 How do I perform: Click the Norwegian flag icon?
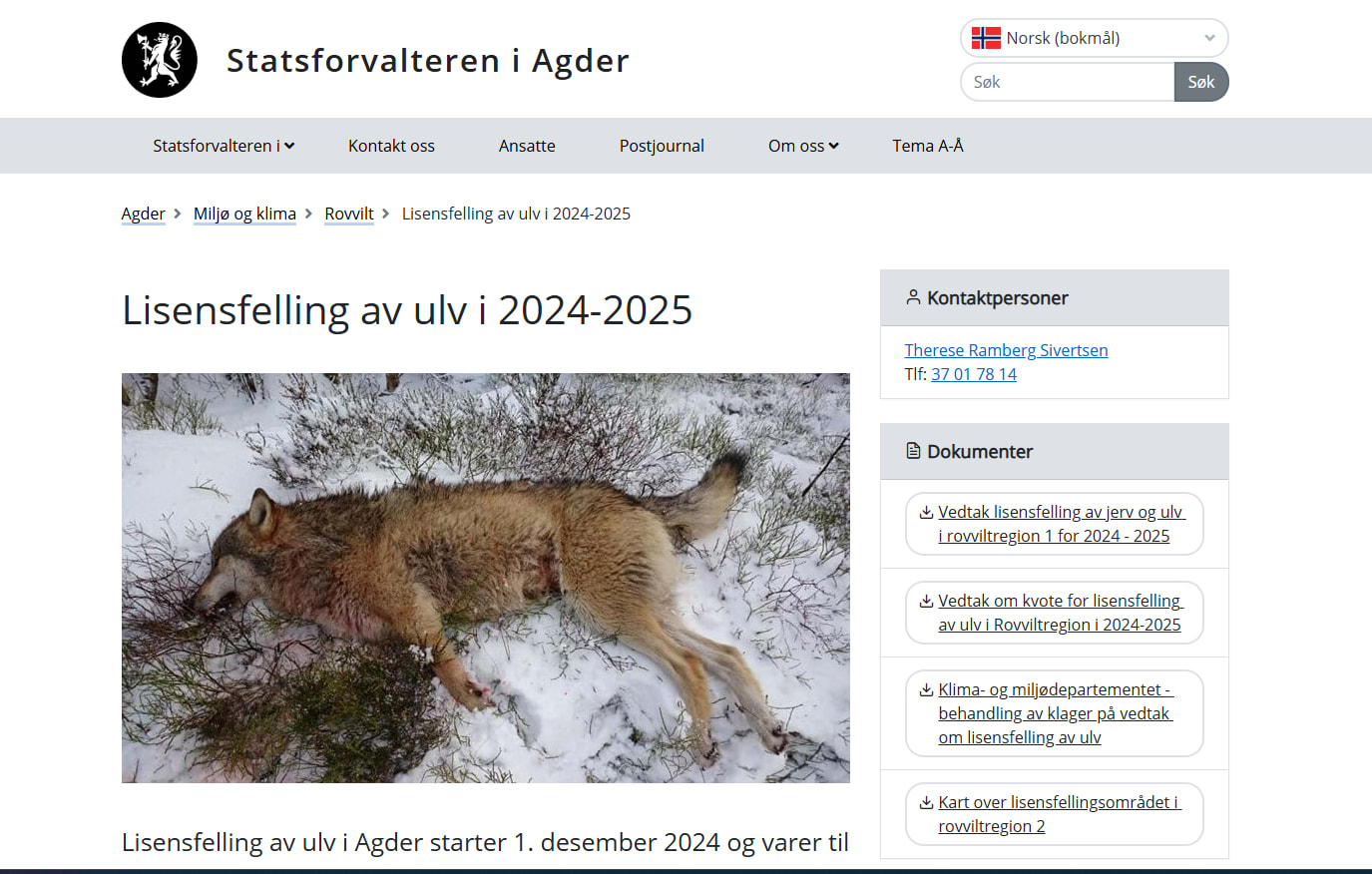pos(986,38)
